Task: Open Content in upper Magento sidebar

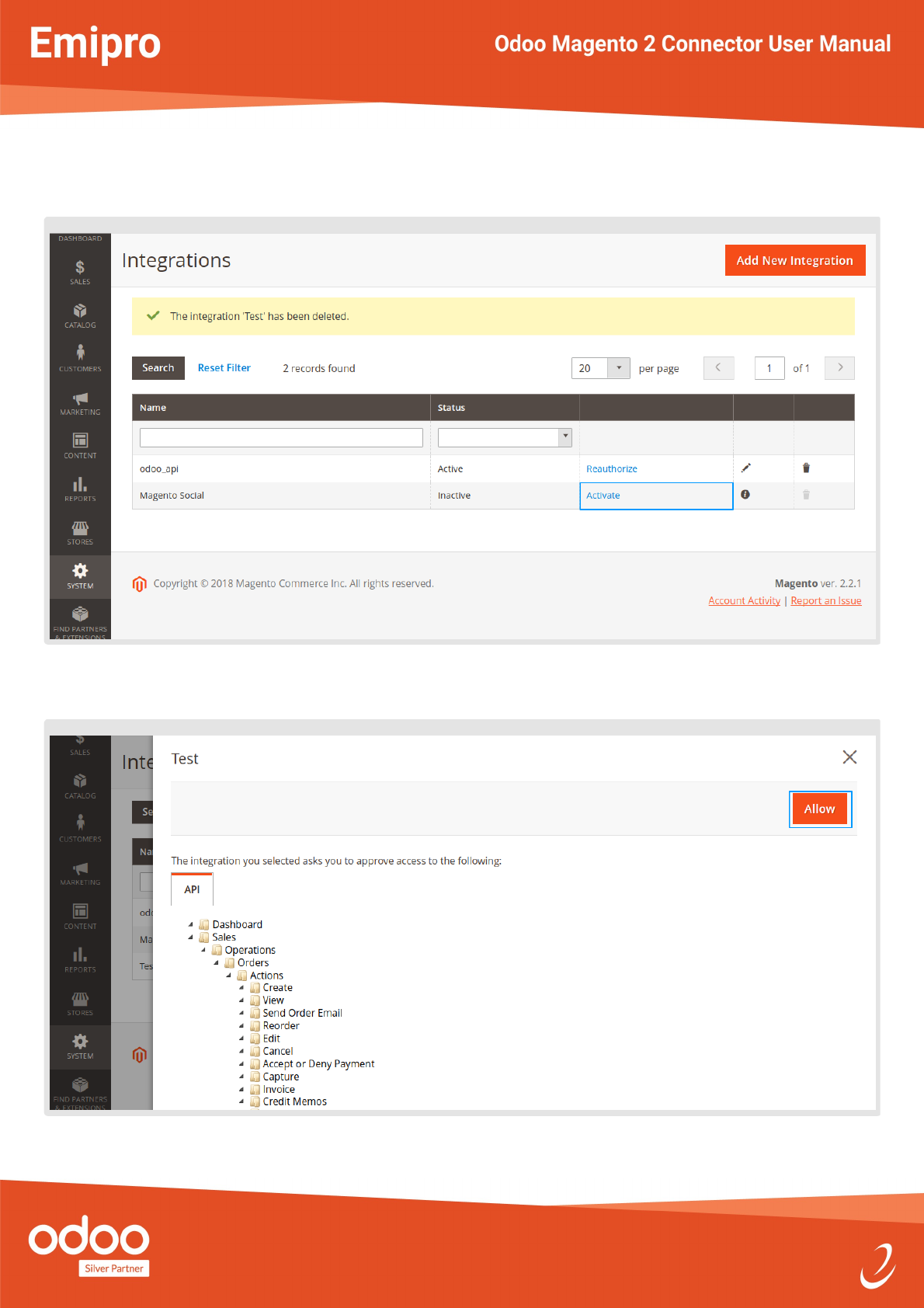Action: click(80, 446)
